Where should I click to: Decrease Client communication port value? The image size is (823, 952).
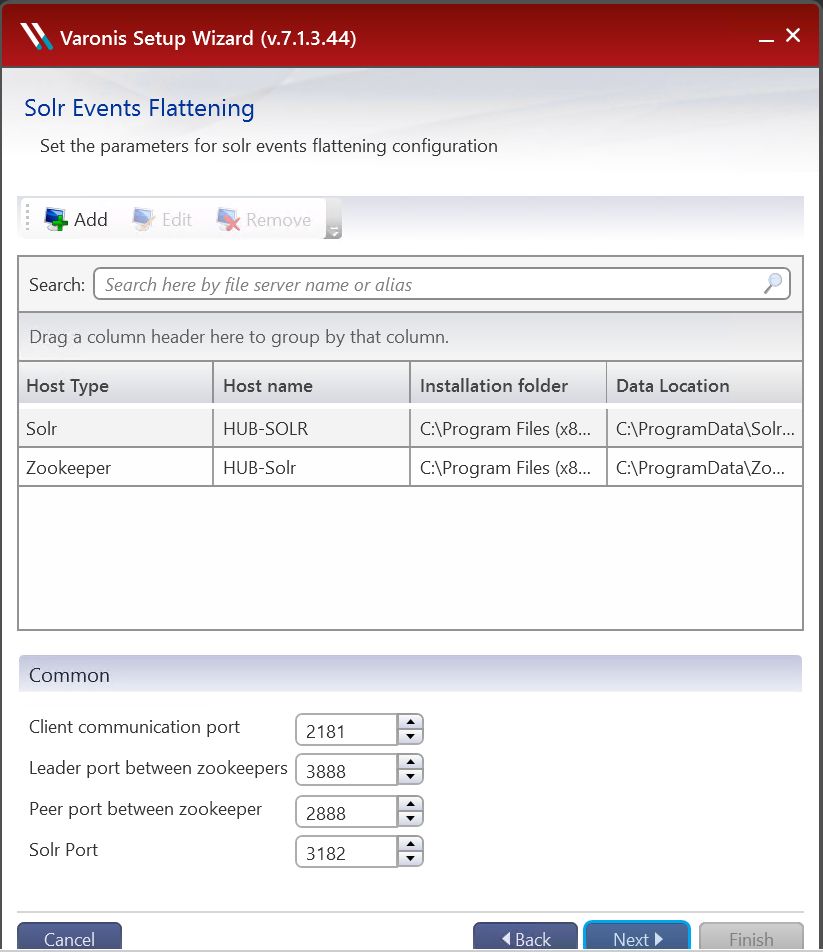click(410, 738)
